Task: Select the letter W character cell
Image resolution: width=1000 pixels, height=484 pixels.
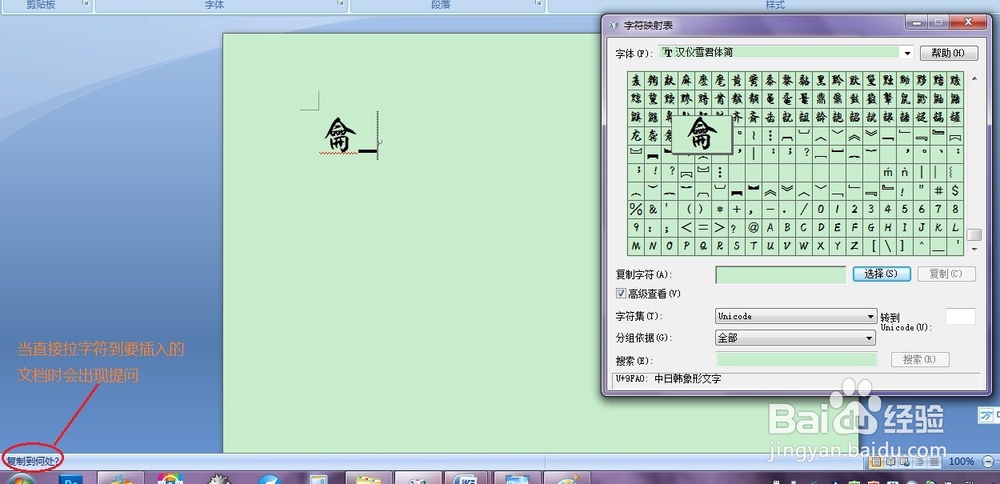Action: 804,246
